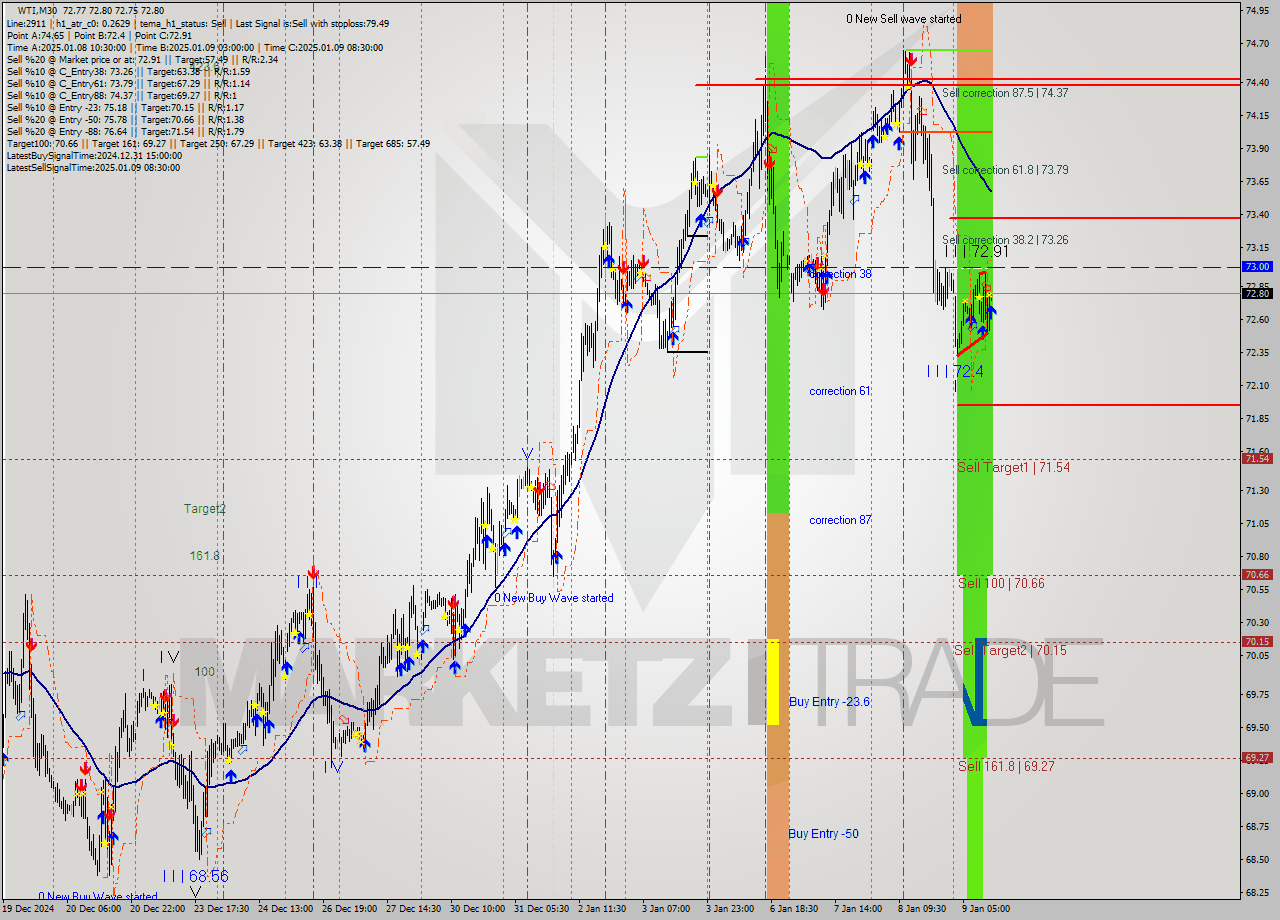This screenshot has height=920, width=1280.
Task: Click the '| | | 72.4' point B label
Action: click(955, 371)
